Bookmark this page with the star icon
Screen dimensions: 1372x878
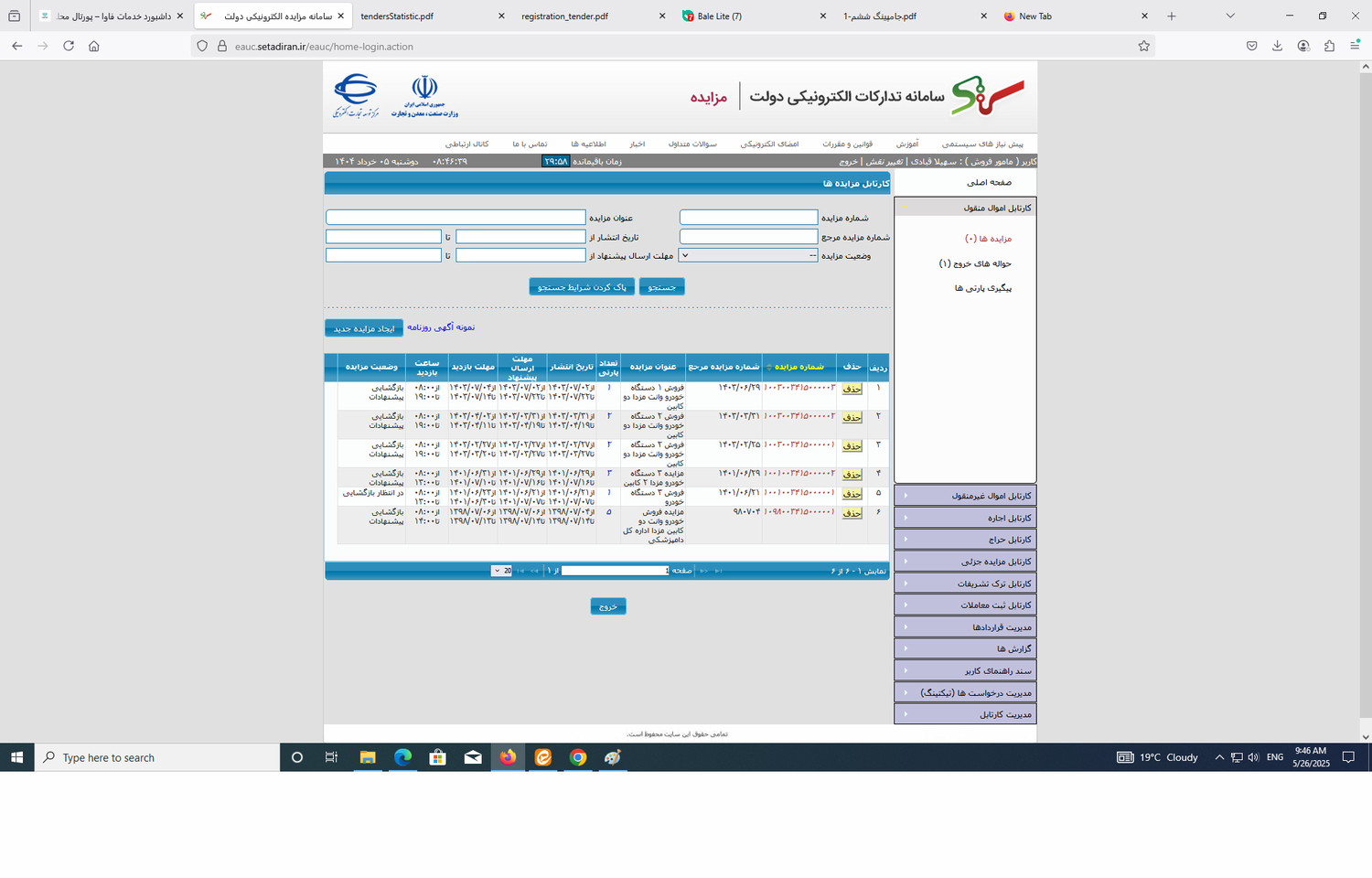[x=1143, y=46]
